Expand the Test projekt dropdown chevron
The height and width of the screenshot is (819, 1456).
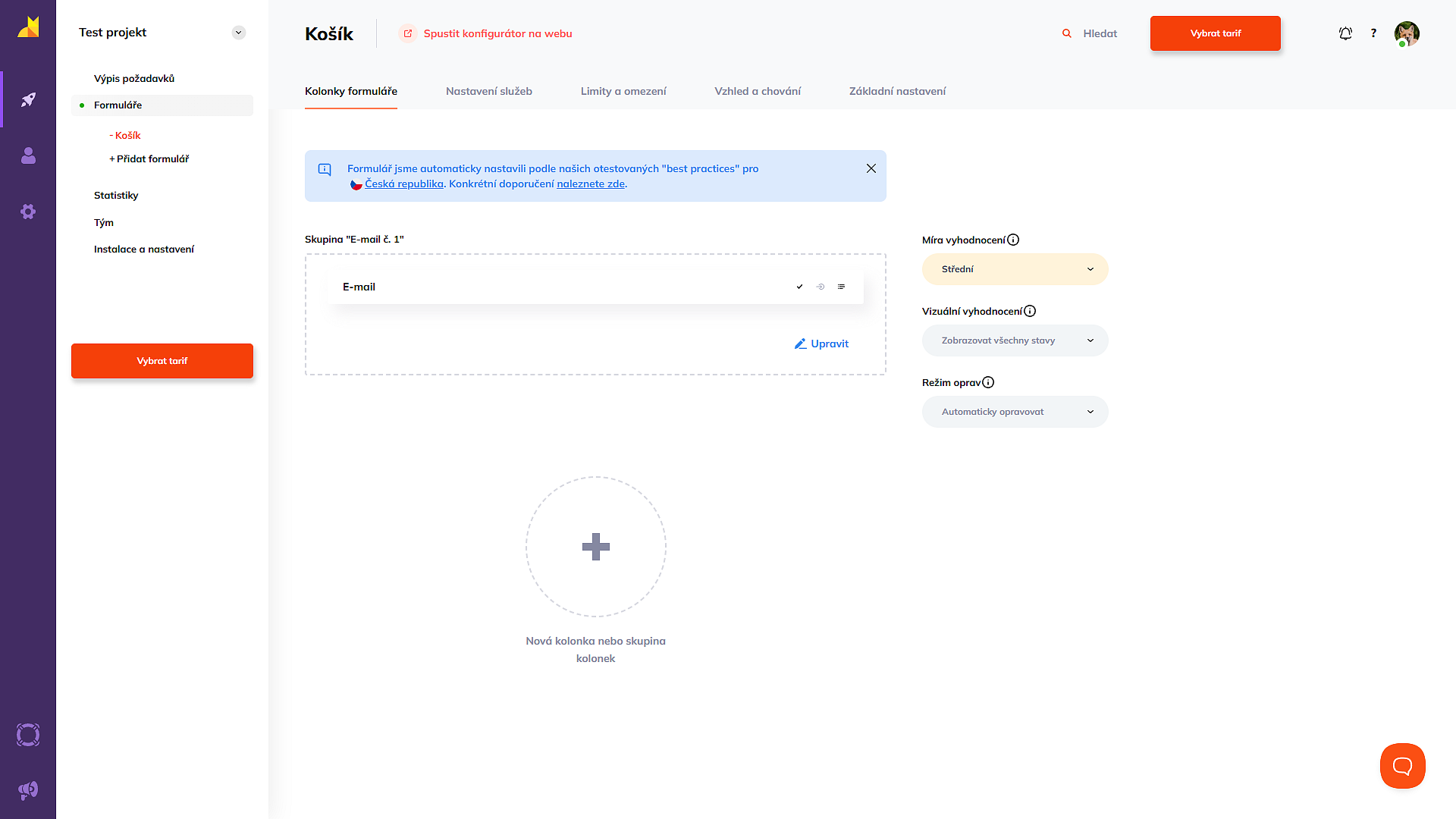click(x=239, y=33)
